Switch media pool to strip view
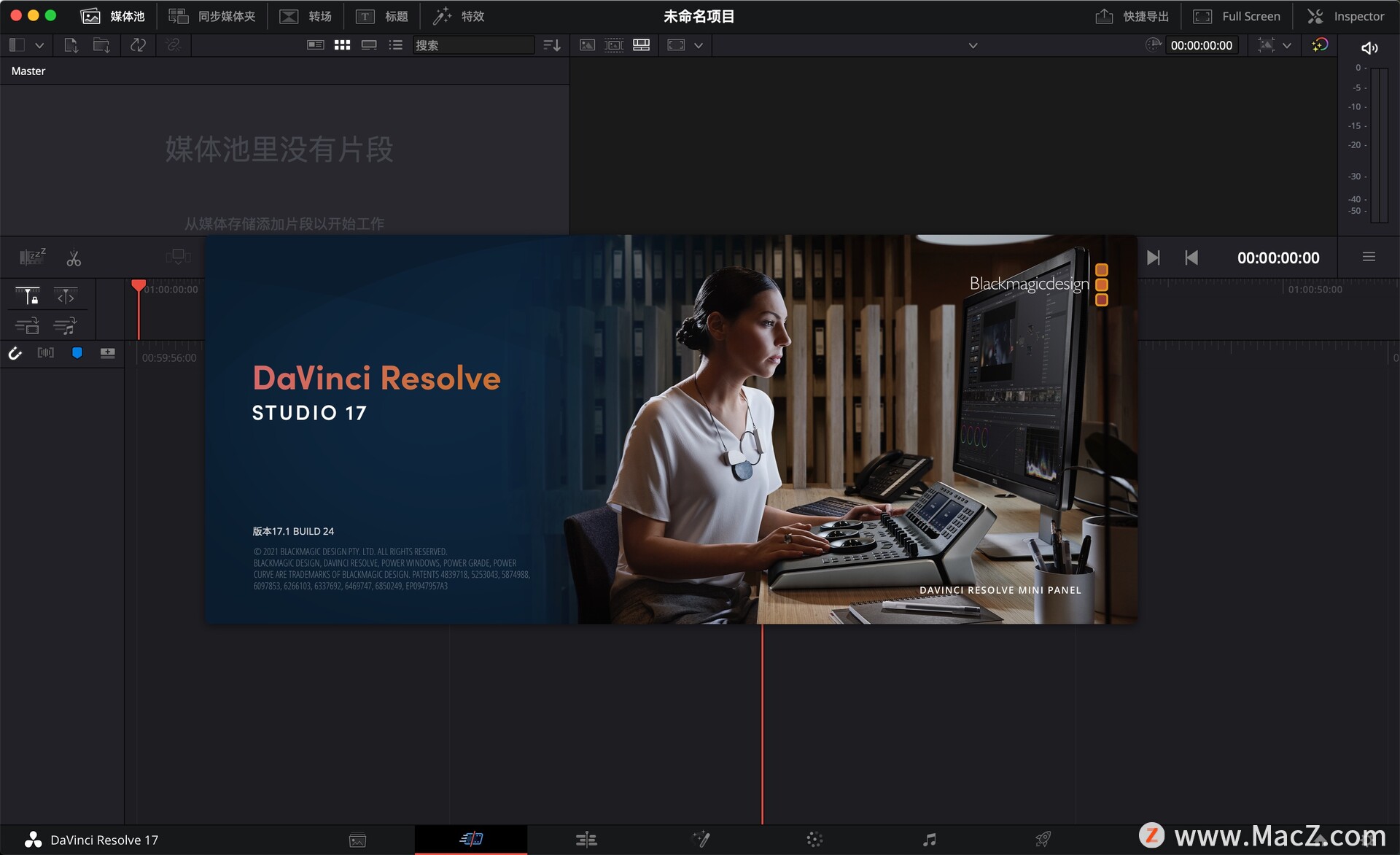1400x855 pixels. click(369, 45)
